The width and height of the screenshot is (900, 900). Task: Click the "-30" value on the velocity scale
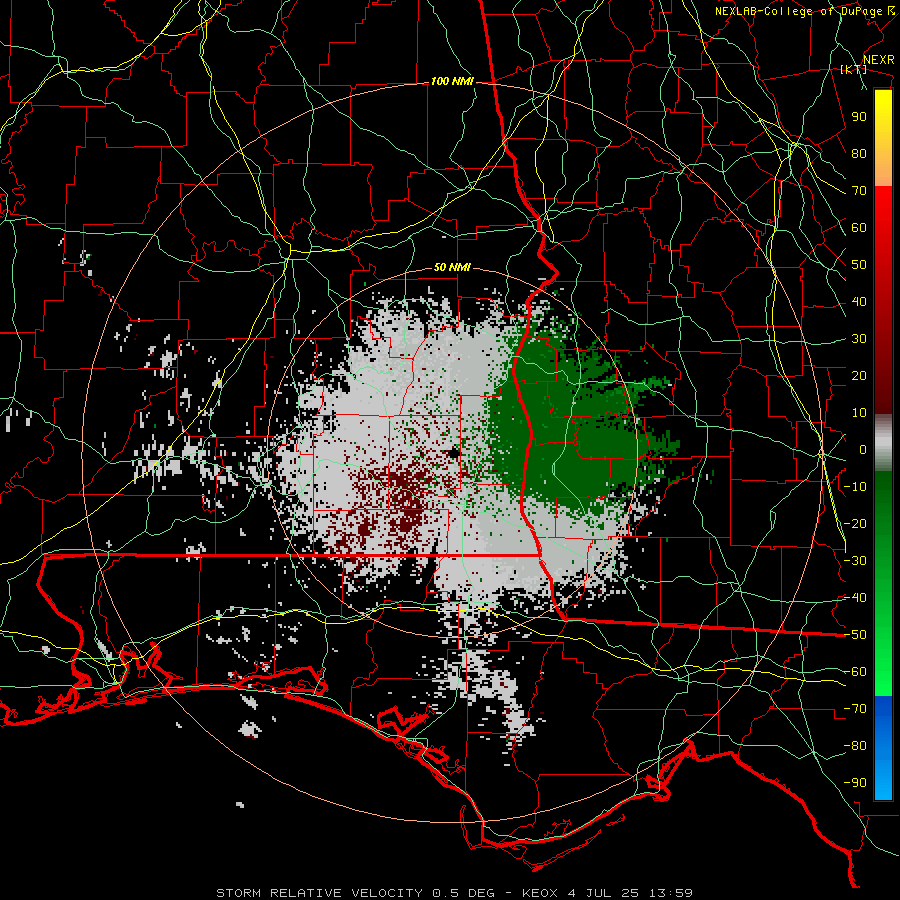tap(855, 561)
